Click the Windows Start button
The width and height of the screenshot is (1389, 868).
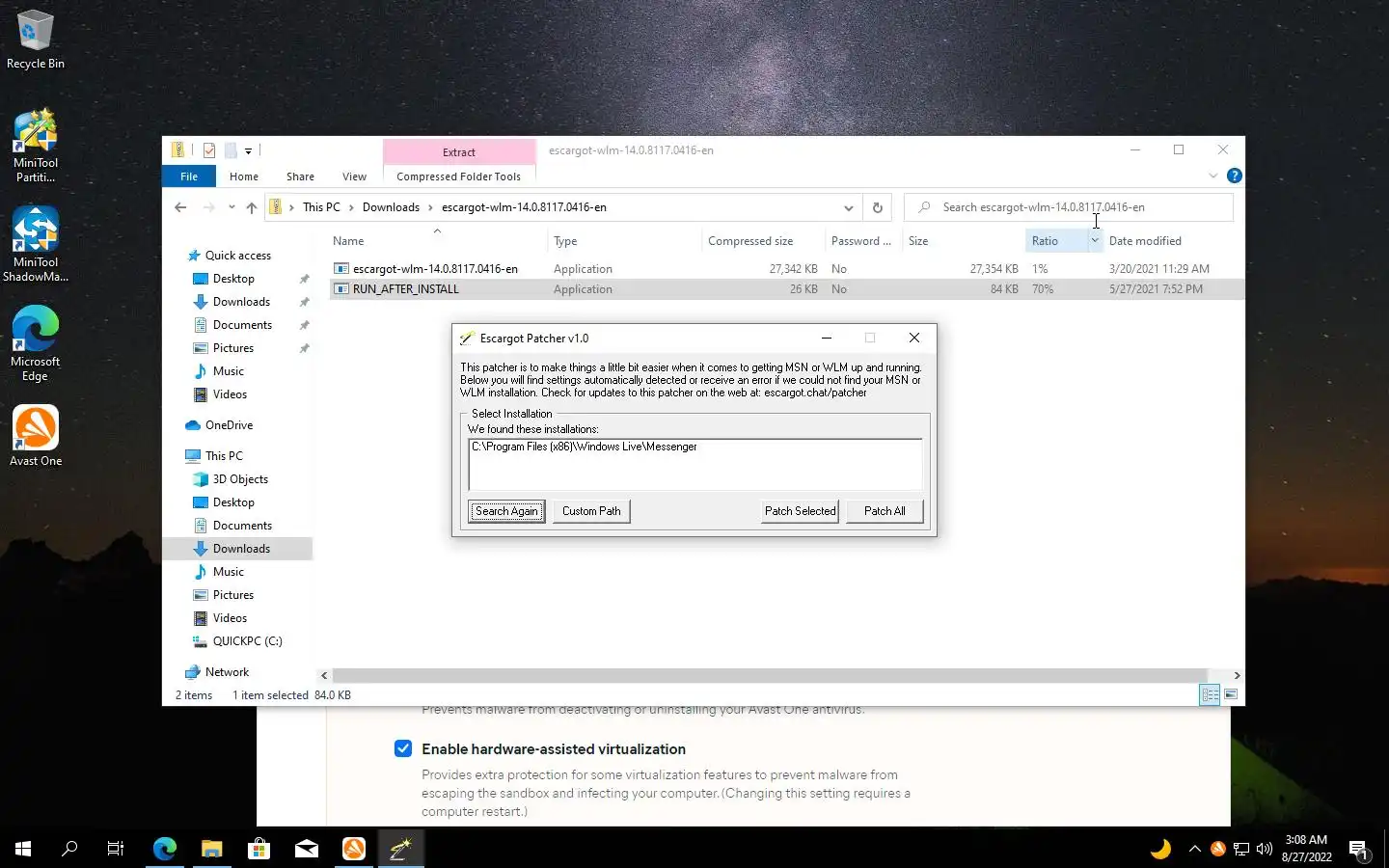point(23,849)
